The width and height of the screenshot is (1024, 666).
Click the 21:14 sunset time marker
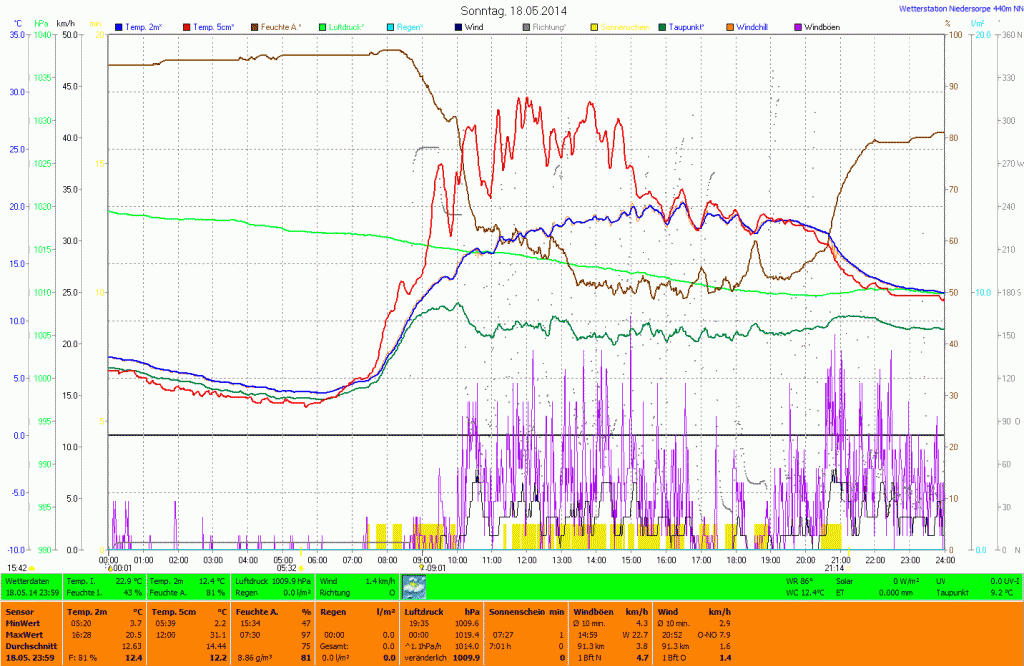point(834,568)
